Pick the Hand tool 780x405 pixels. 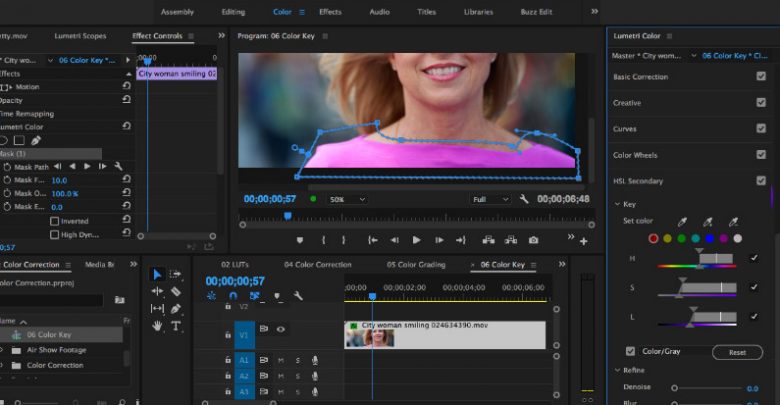(x=157, y=325)
